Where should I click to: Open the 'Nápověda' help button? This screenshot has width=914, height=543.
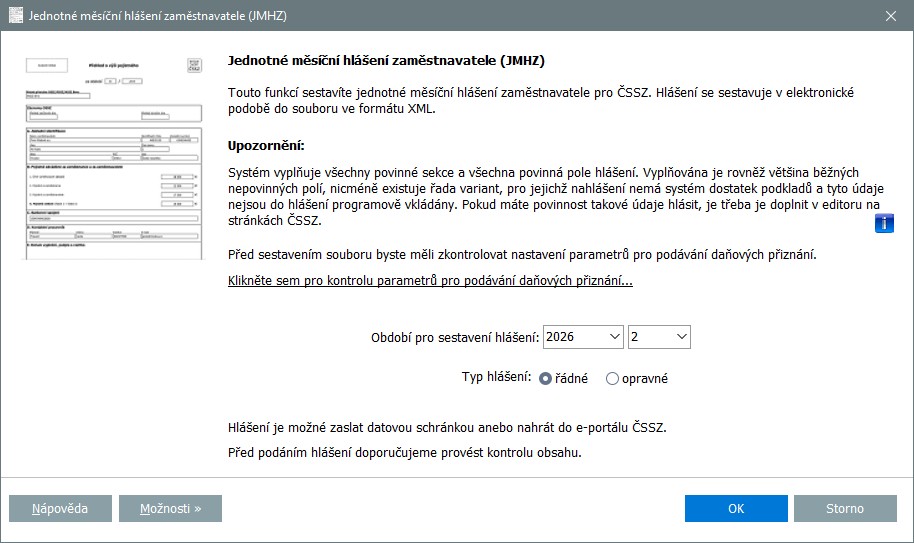click(x=59, y=508)
